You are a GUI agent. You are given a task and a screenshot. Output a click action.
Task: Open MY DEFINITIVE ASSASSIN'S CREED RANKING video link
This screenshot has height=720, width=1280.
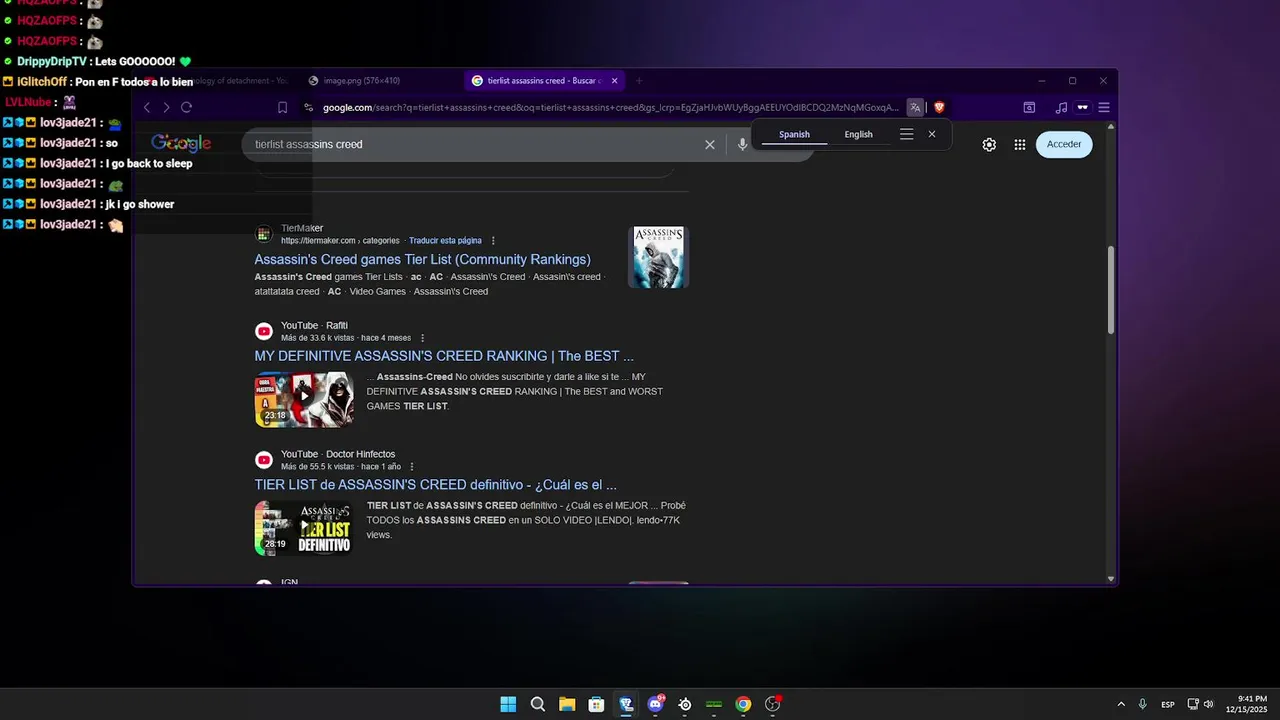(444, 356)
